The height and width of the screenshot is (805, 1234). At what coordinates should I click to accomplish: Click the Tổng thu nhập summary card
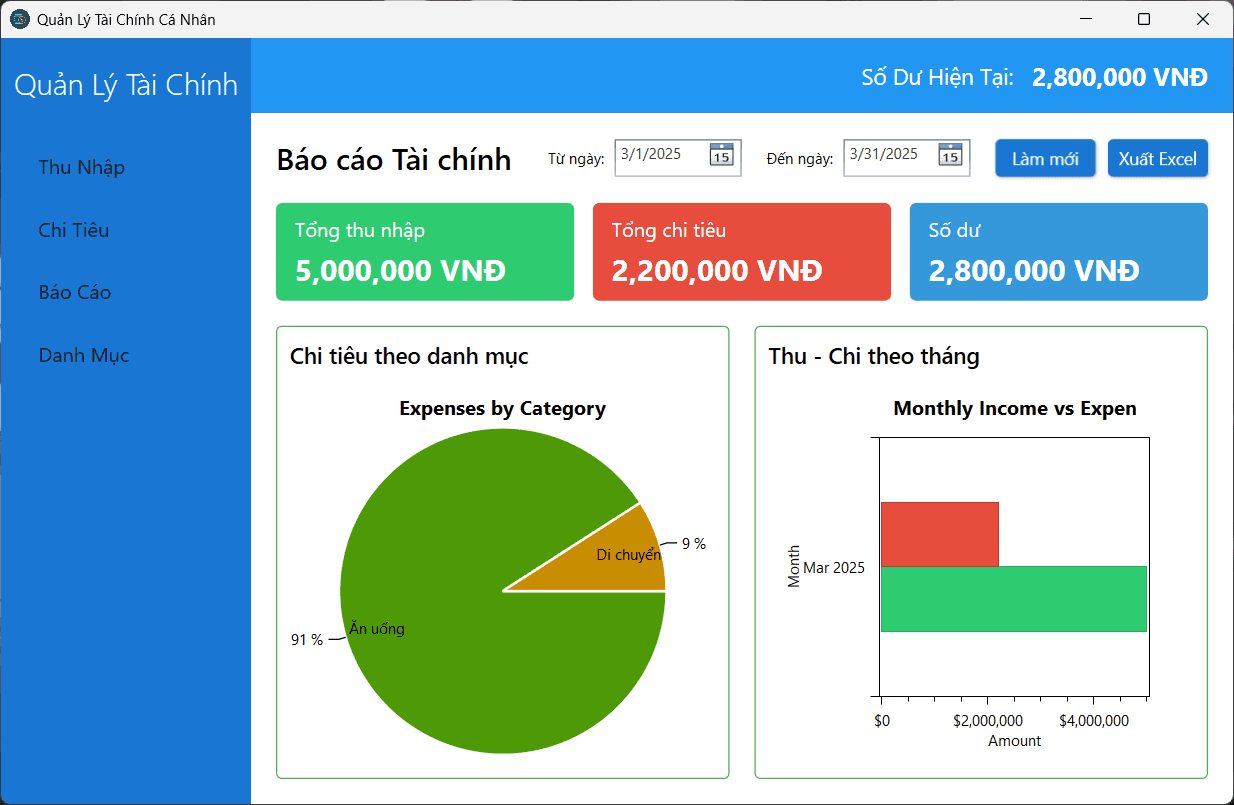tap(425, 252)
